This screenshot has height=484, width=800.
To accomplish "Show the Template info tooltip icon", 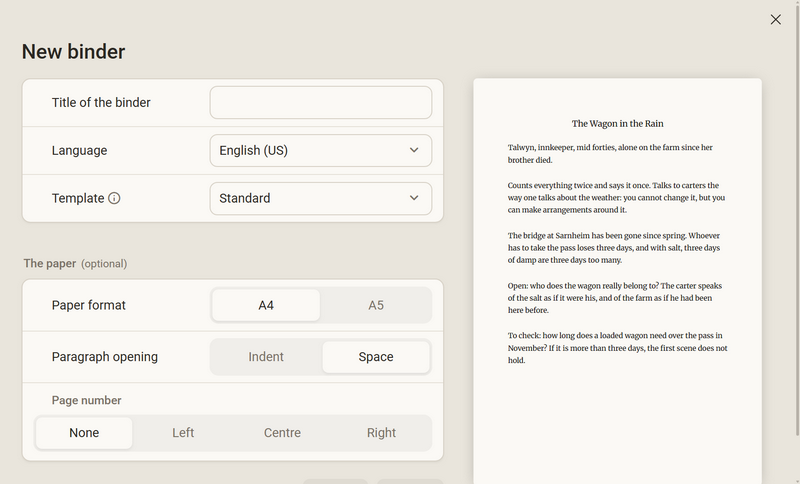I will (114, 198).
